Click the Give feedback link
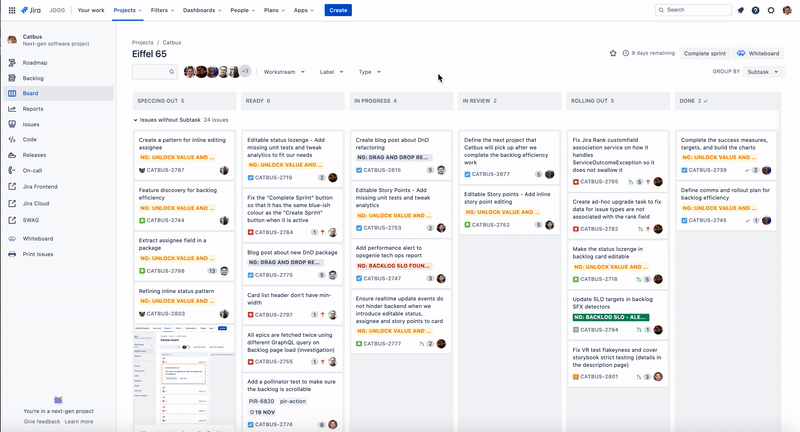Viewport: 800px width, 432px height. (x=42, y=422)
